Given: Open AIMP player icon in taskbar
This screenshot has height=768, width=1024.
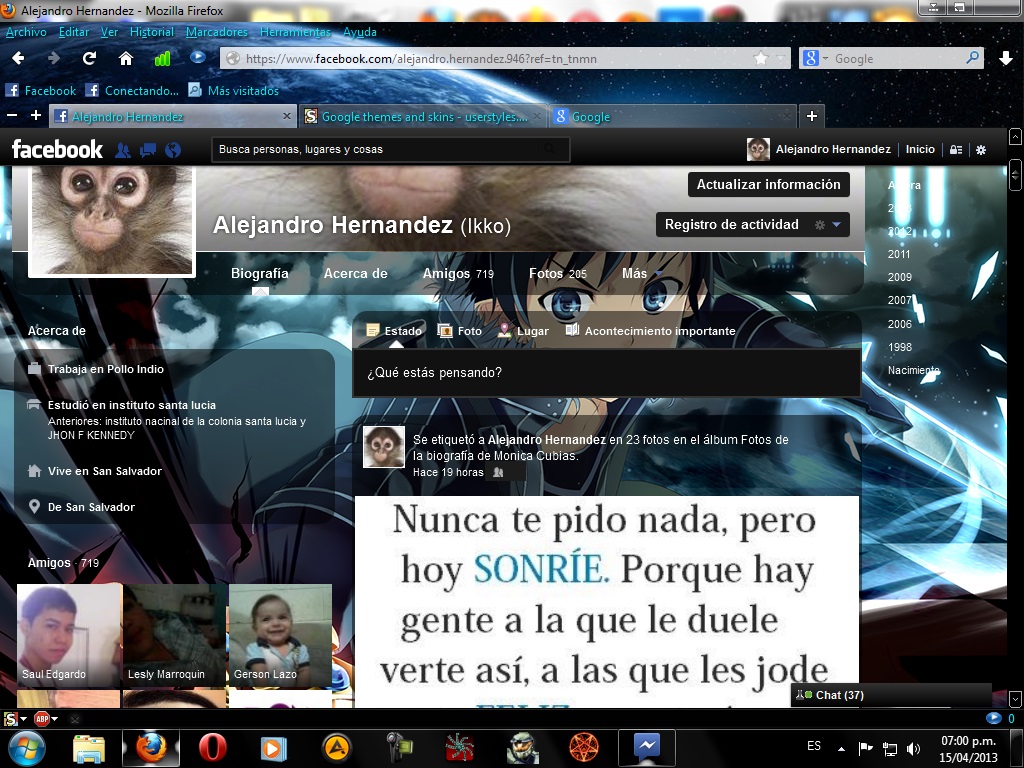Looking at the screenshot, I should click(336, 748).
